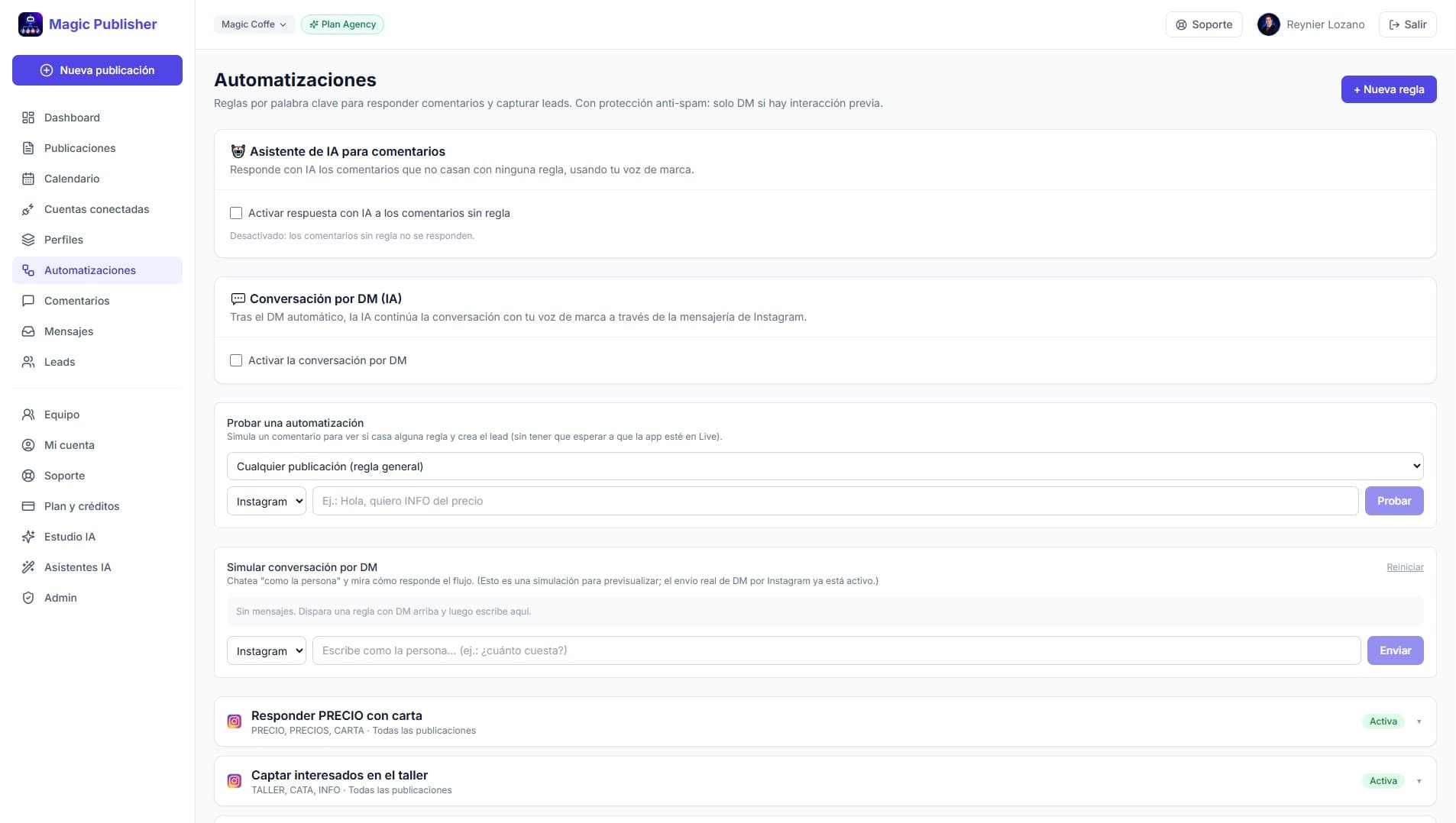Open the Magic Coffe workspace dropdown
The width and height of the screenshot is (1456, 823).
click(x=254, y=24)
